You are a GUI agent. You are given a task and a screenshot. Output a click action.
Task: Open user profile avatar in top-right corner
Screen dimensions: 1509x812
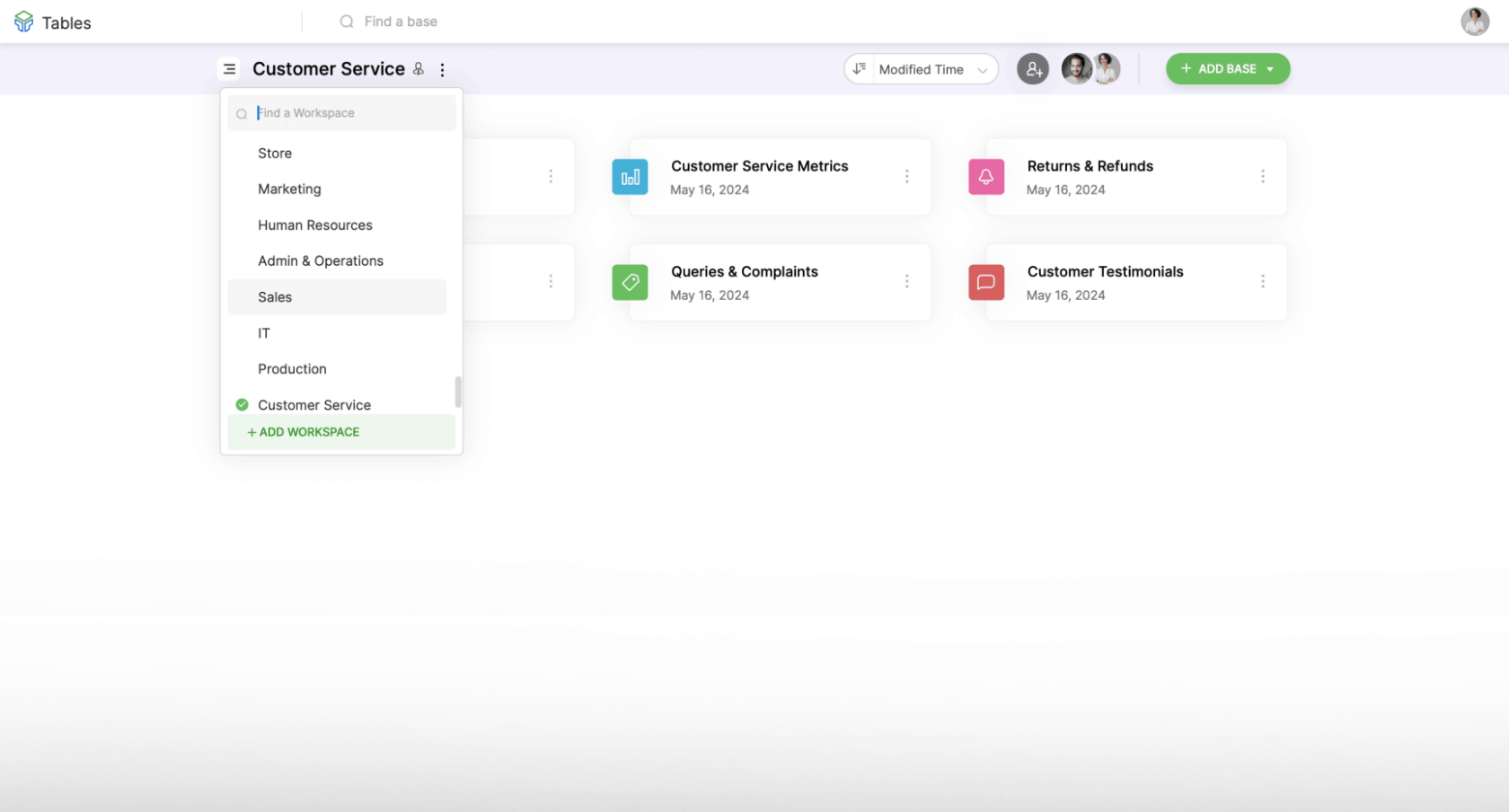[x=1475, y=22]
